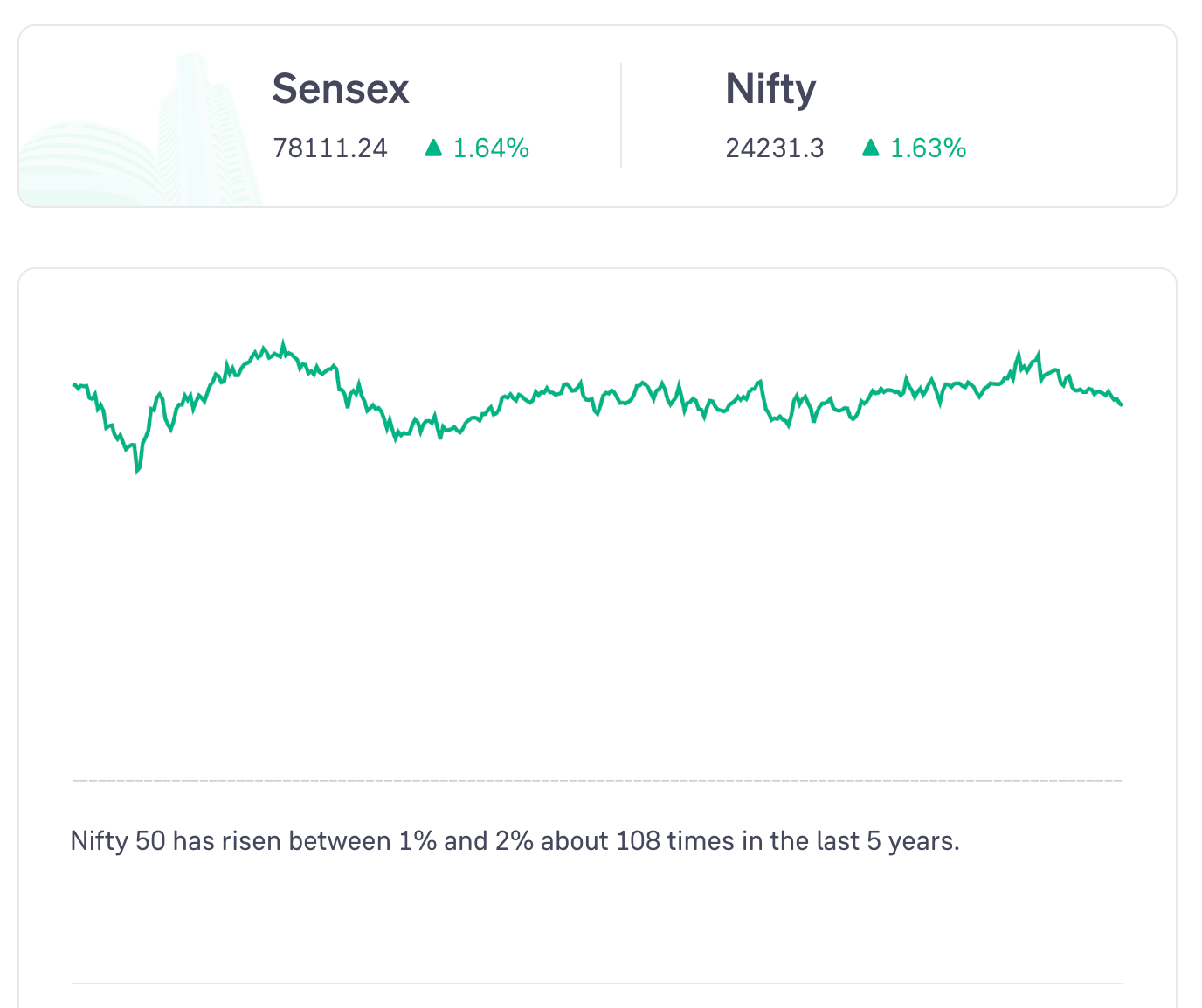Viewport: 1202px width, 1008px height.
Task: Click the right end of the green chart line
Action: pos(1121,404)
